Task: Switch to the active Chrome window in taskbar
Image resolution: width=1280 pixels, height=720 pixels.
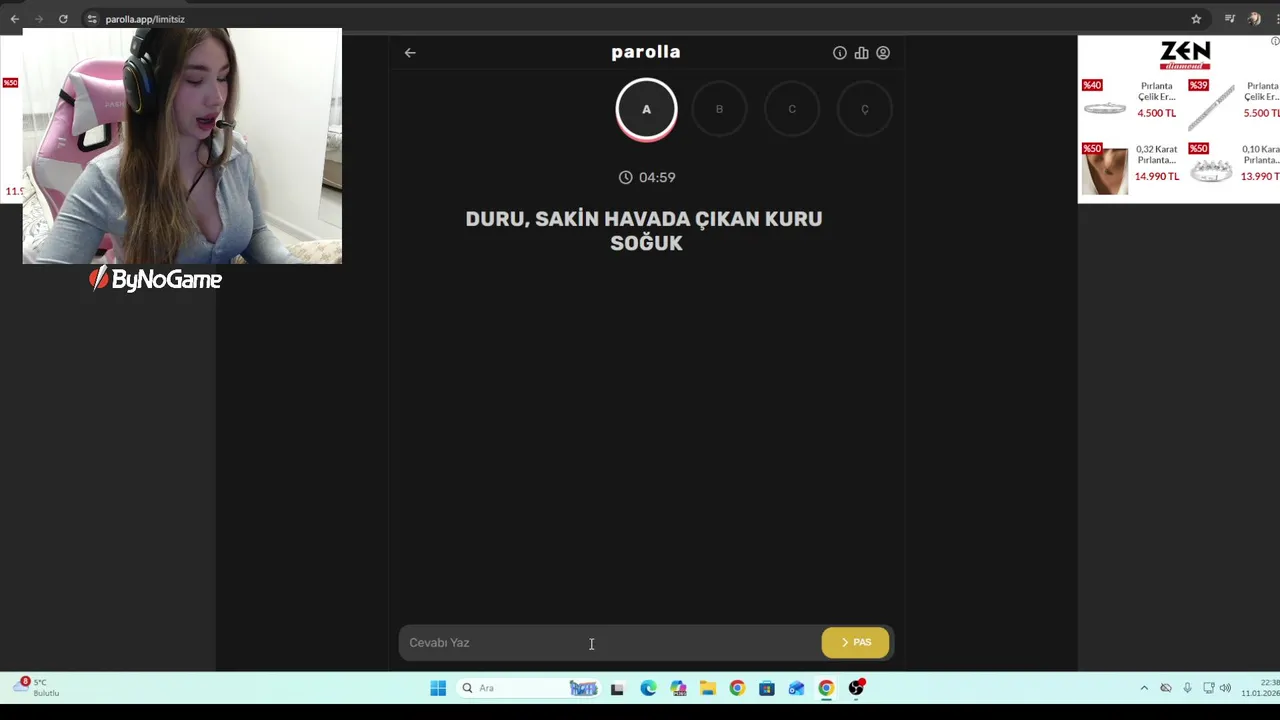Action: pos(826,688)
